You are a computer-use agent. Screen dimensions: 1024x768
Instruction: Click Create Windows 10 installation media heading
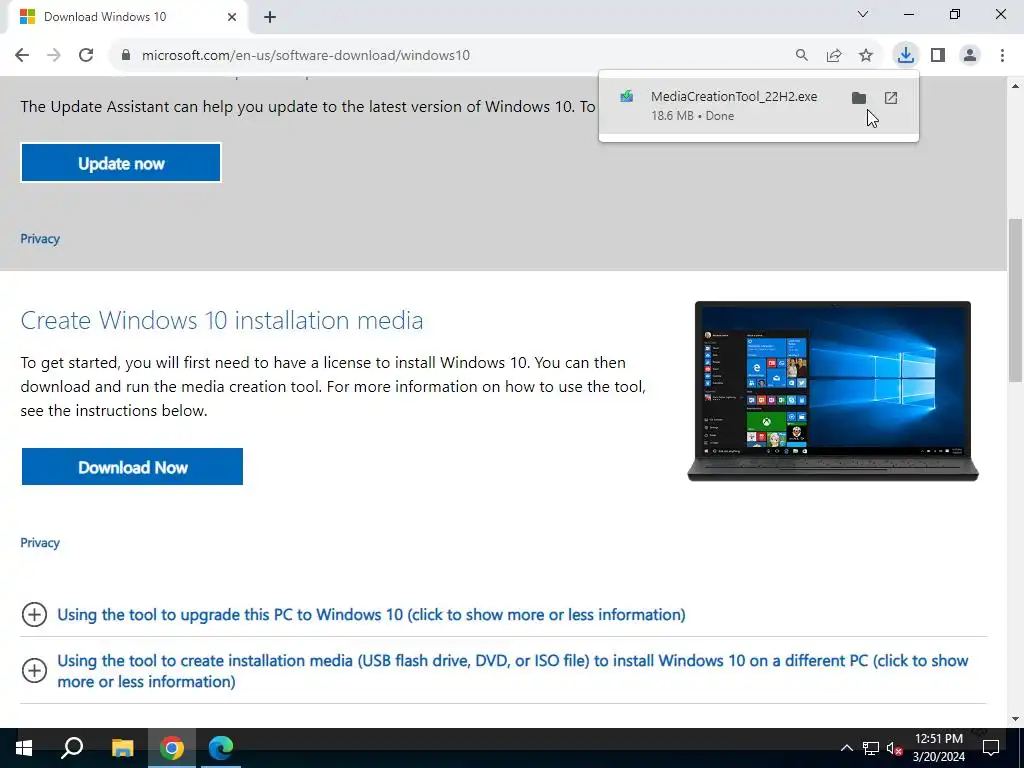tap(221, 320)
